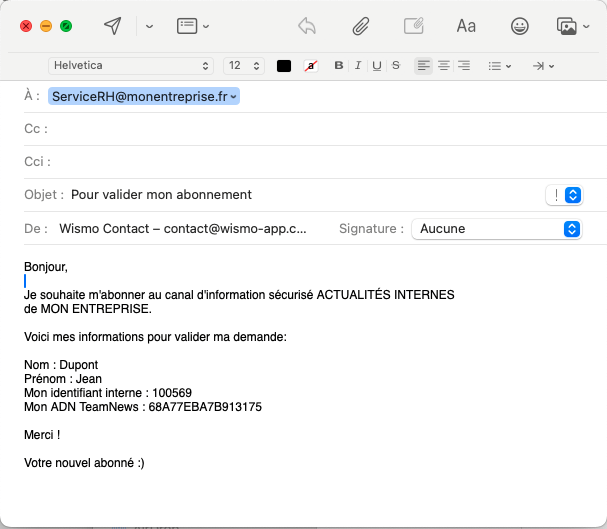Screen dimensions: 607x529
Task: Open the Signature popup set to Aucune
Action: coord(496,229)
